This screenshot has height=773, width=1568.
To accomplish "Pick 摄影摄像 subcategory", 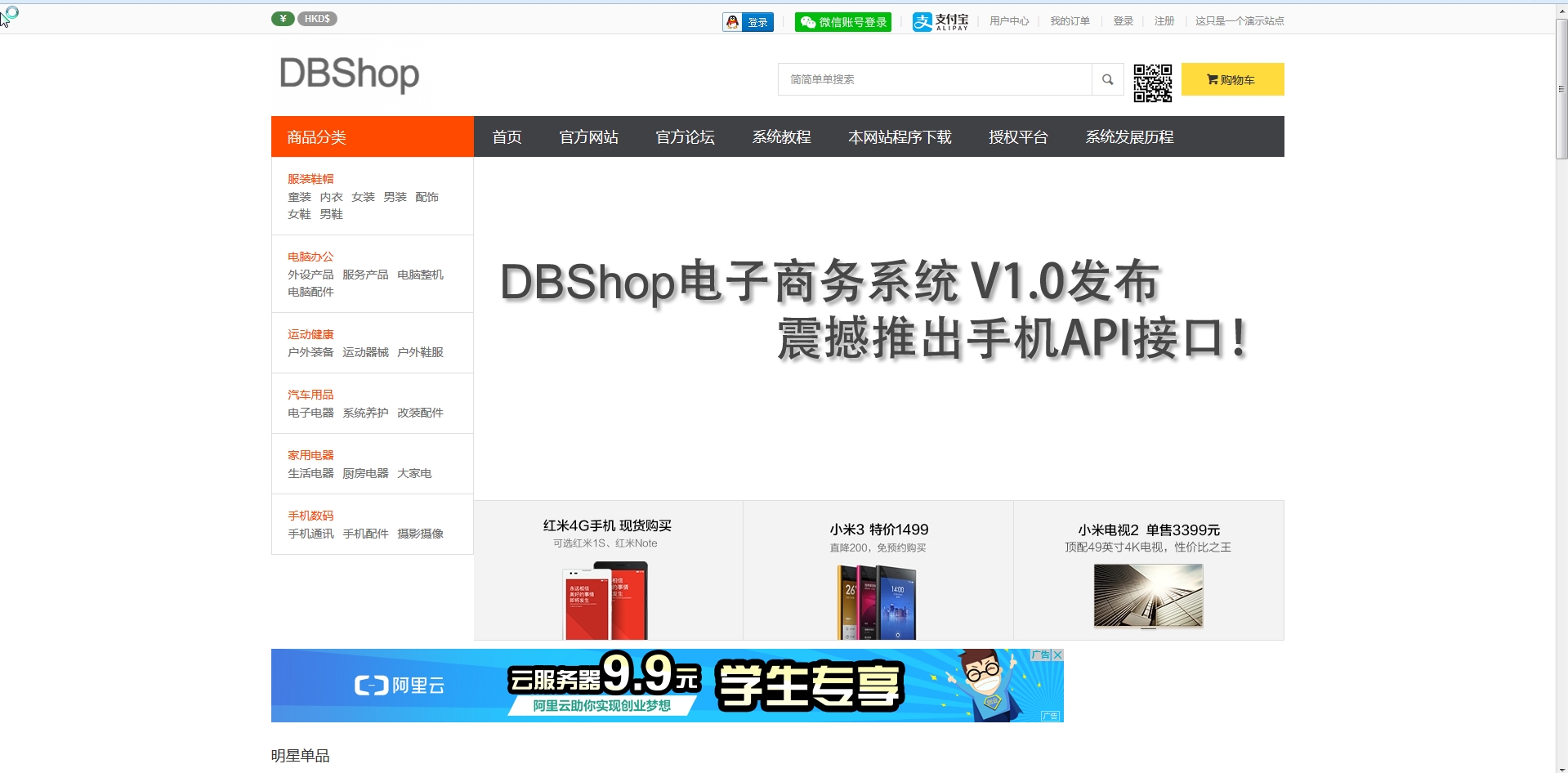I will pyautogui.click(x=420, y=534).
